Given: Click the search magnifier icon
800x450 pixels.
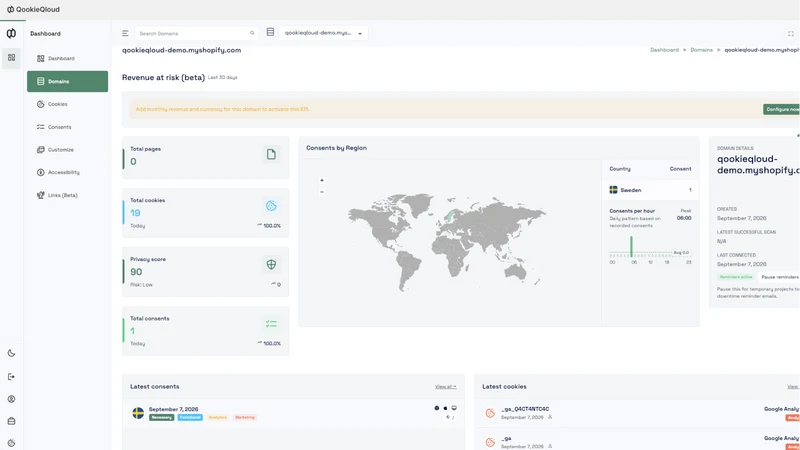Looking at the screenshot, I should tap(252, 33).
